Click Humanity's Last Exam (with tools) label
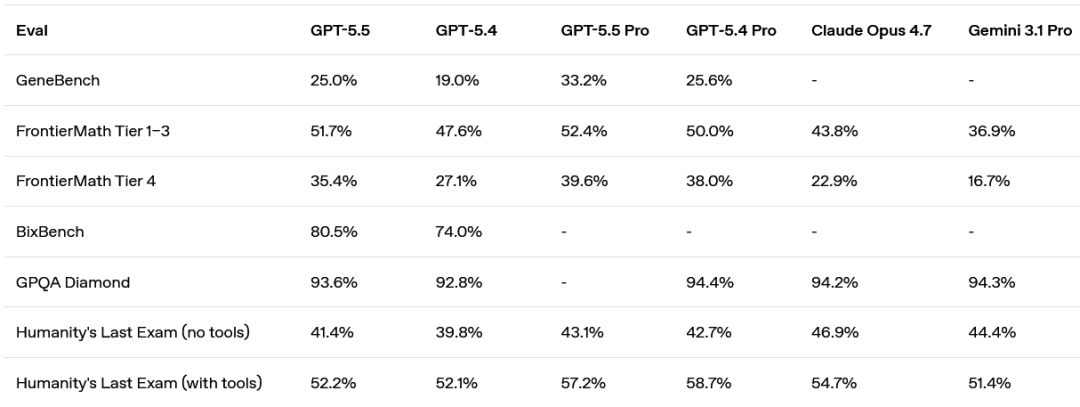This screenshot has height=407, width=1080. click(139, 383)
